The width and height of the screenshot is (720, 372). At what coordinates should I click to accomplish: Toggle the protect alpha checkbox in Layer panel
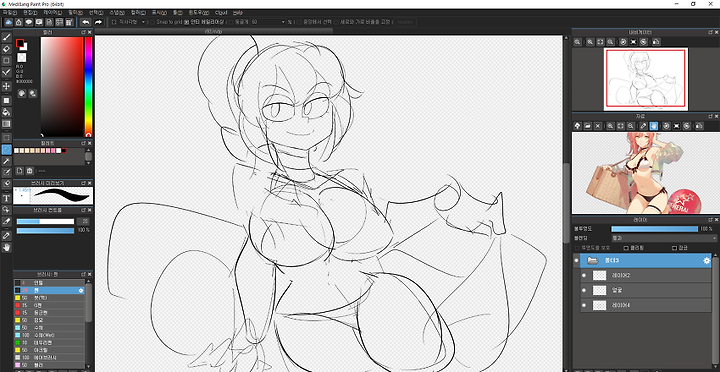pos(578,248)
